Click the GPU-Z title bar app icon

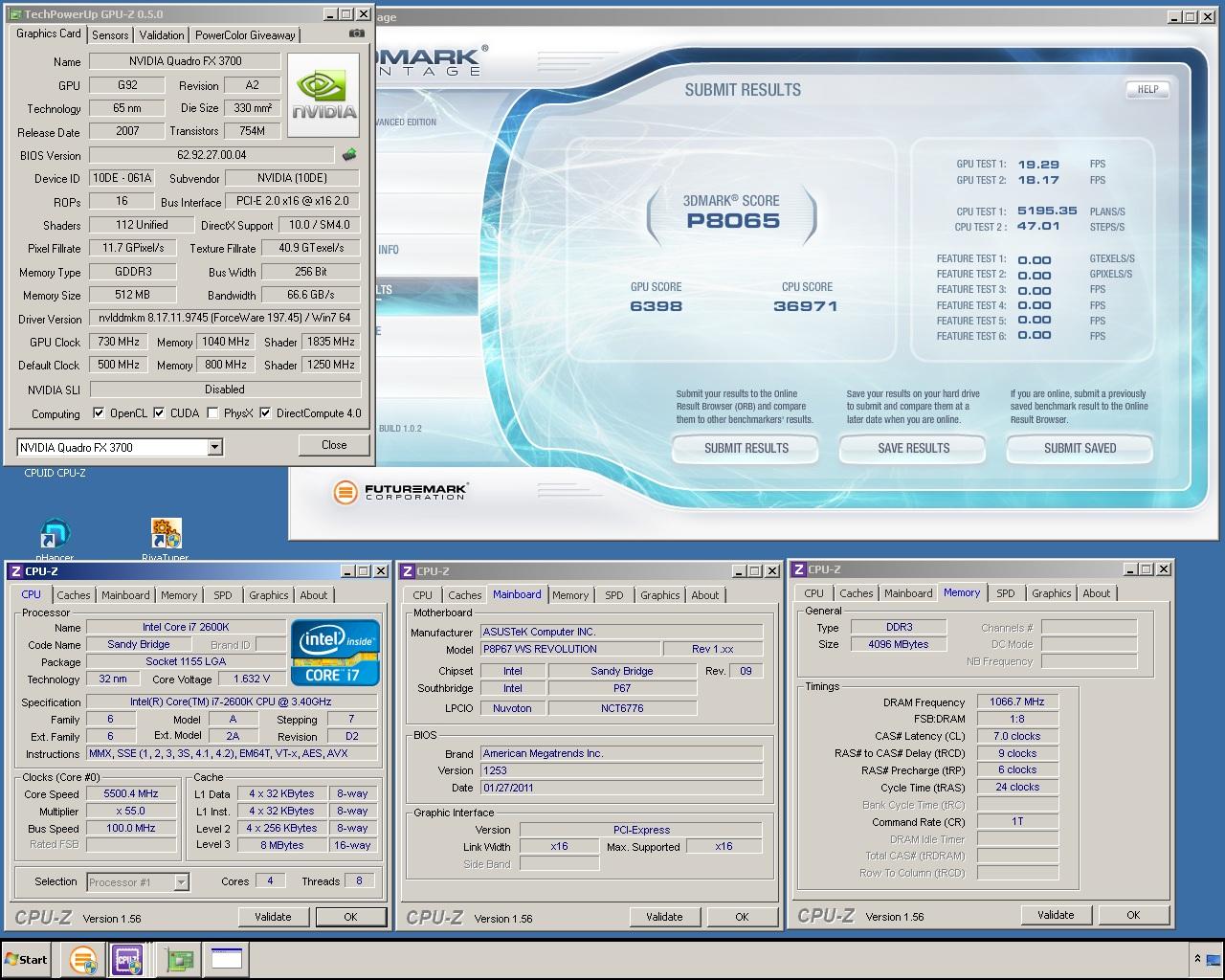[14, 14]
